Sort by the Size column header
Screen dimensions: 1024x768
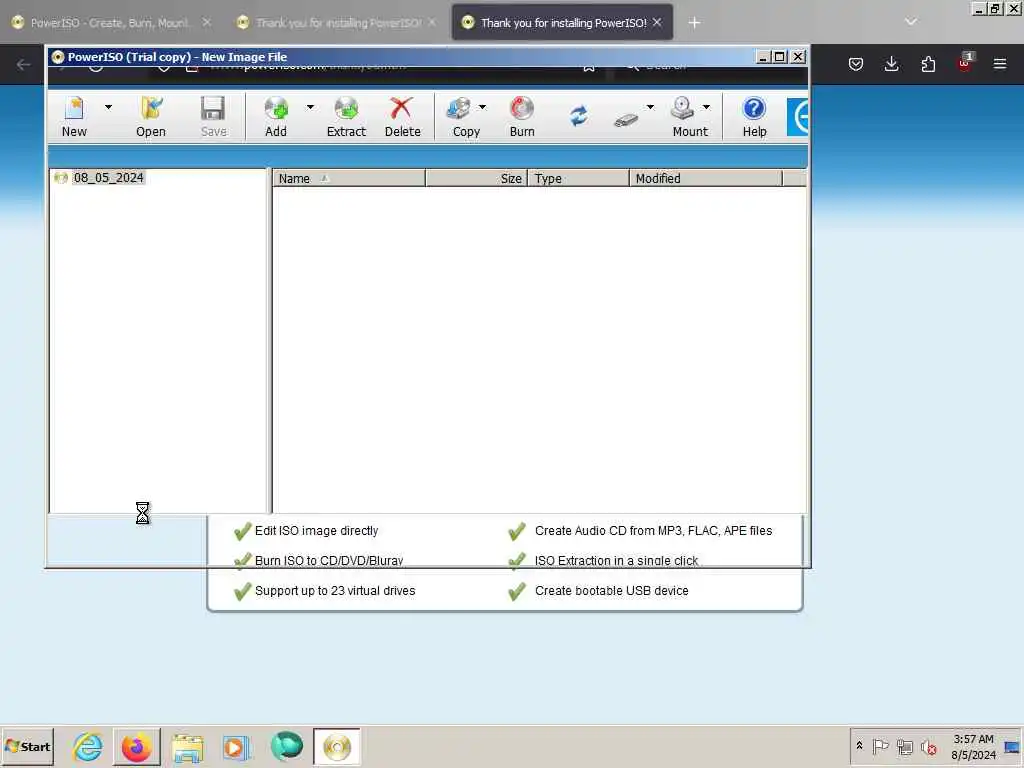point(476,178)
